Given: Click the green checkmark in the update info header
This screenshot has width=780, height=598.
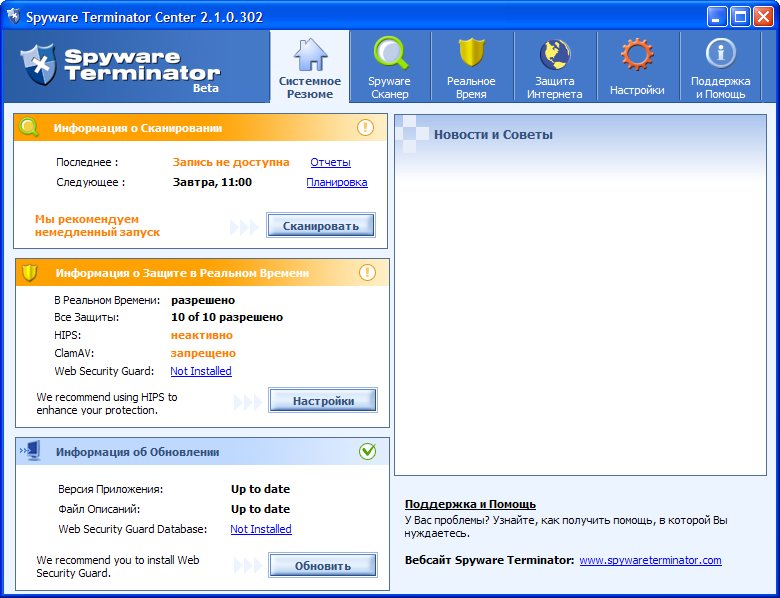Looking at the screenshot, I should click(x=367, y=451).
